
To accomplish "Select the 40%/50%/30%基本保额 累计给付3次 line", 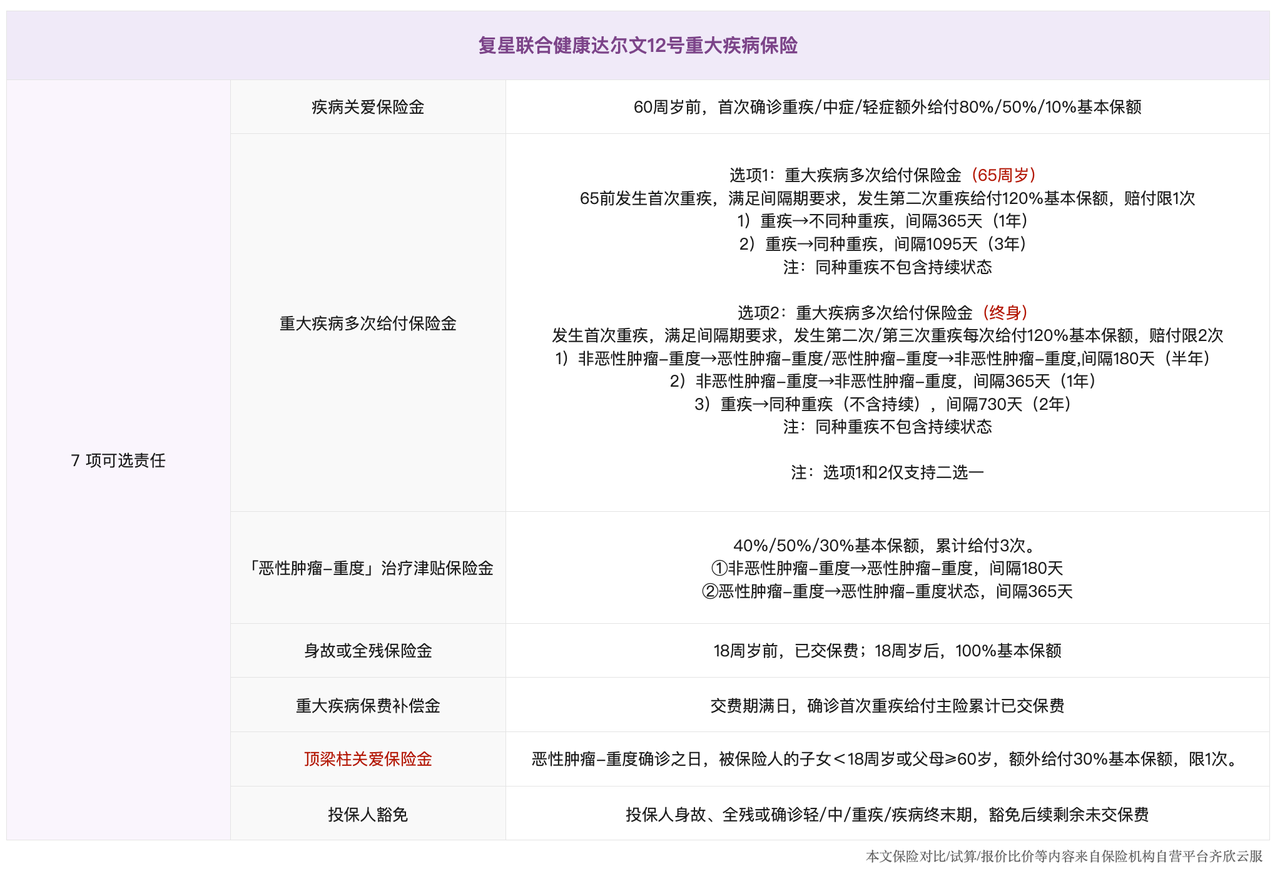I will click(x=887, y=545).
